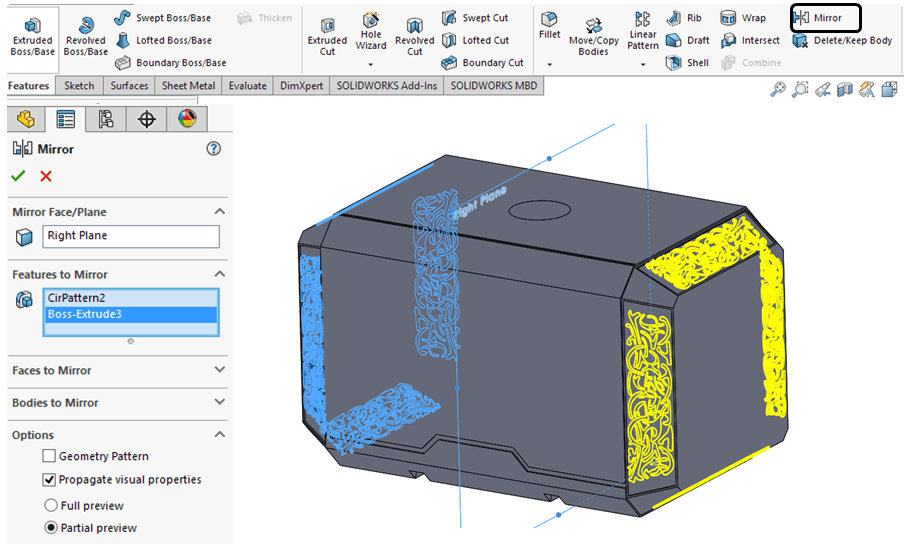This screenshot has height=544, width=904.
Task: Click the Delete/Keep Body button
Action: pos(842,41)
